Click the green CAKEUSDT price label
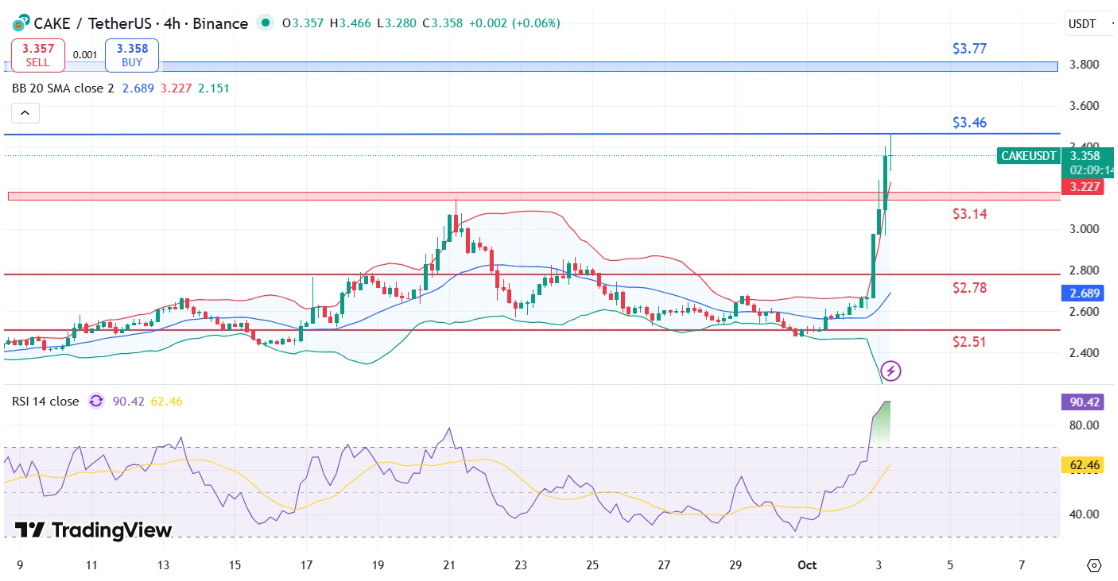This screenshot has width=1118, height=581. [1028, 155]
